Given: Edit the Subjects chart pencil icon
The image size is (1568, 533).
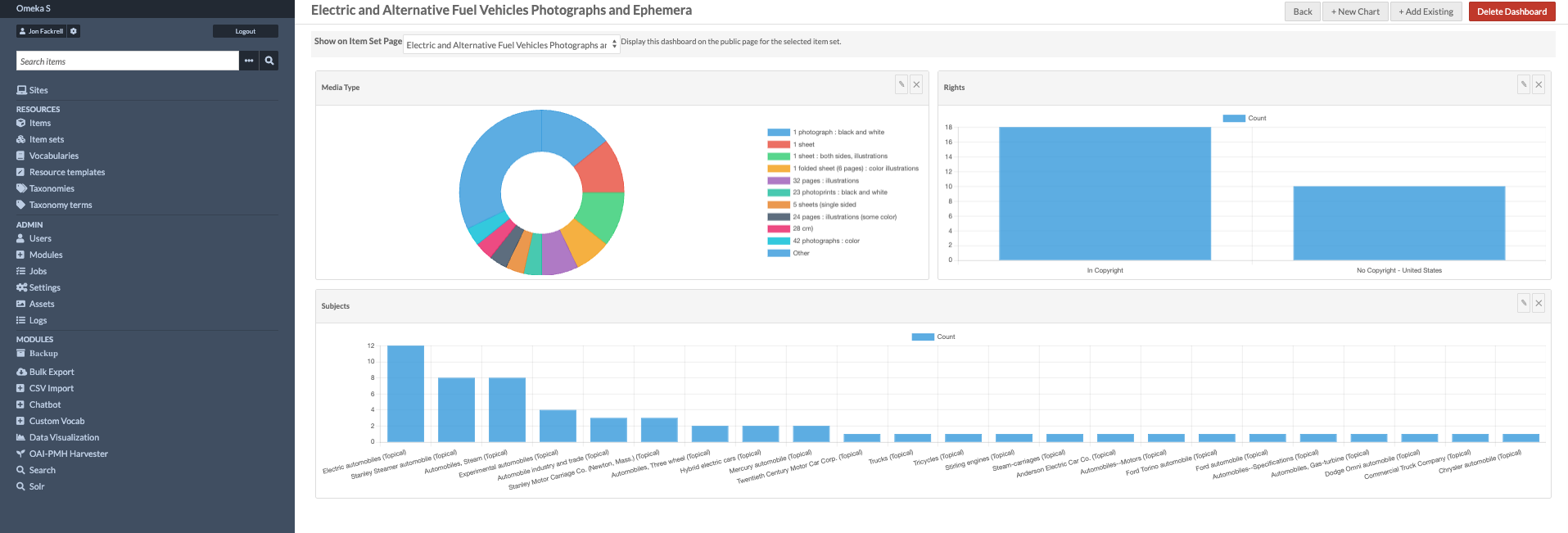Looking at the screenshot, I should pyautogui.click(x=1524, y=303).
